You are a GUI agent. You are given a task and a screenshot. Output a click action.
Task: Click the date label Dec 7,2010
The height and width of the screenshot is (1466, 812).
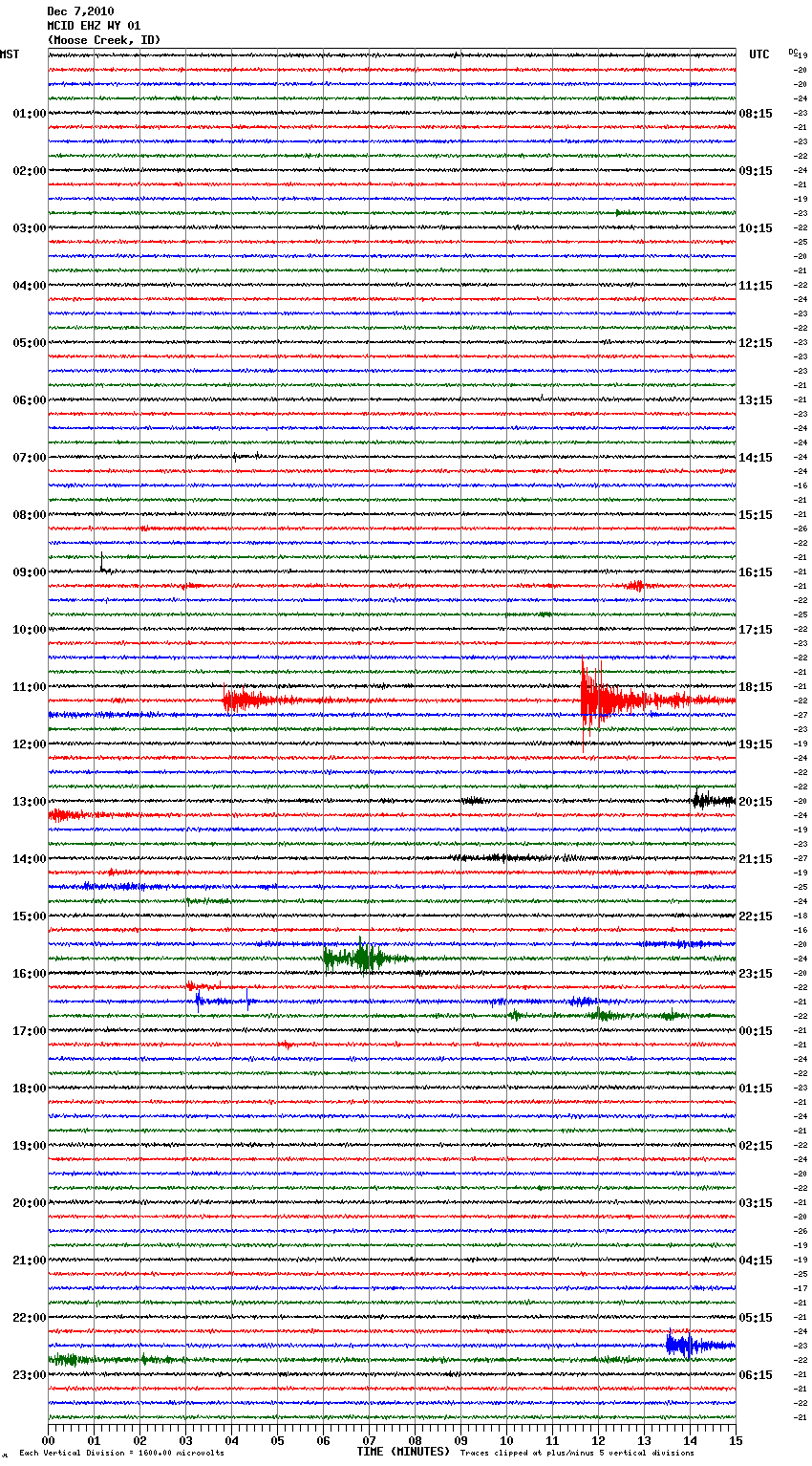(80, 11)
